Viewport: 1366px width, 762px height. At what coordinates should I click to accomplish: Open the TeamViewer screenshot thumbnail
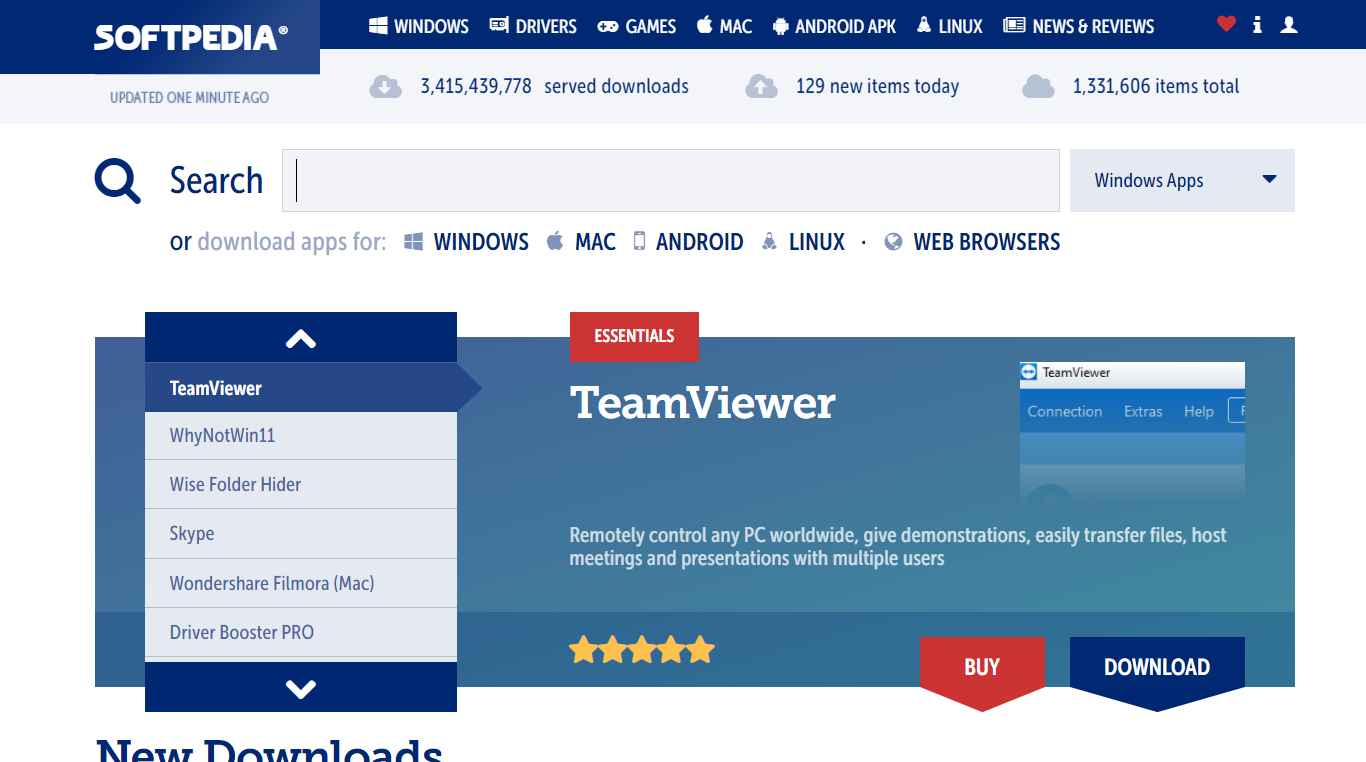click(x=1132, y=433)
